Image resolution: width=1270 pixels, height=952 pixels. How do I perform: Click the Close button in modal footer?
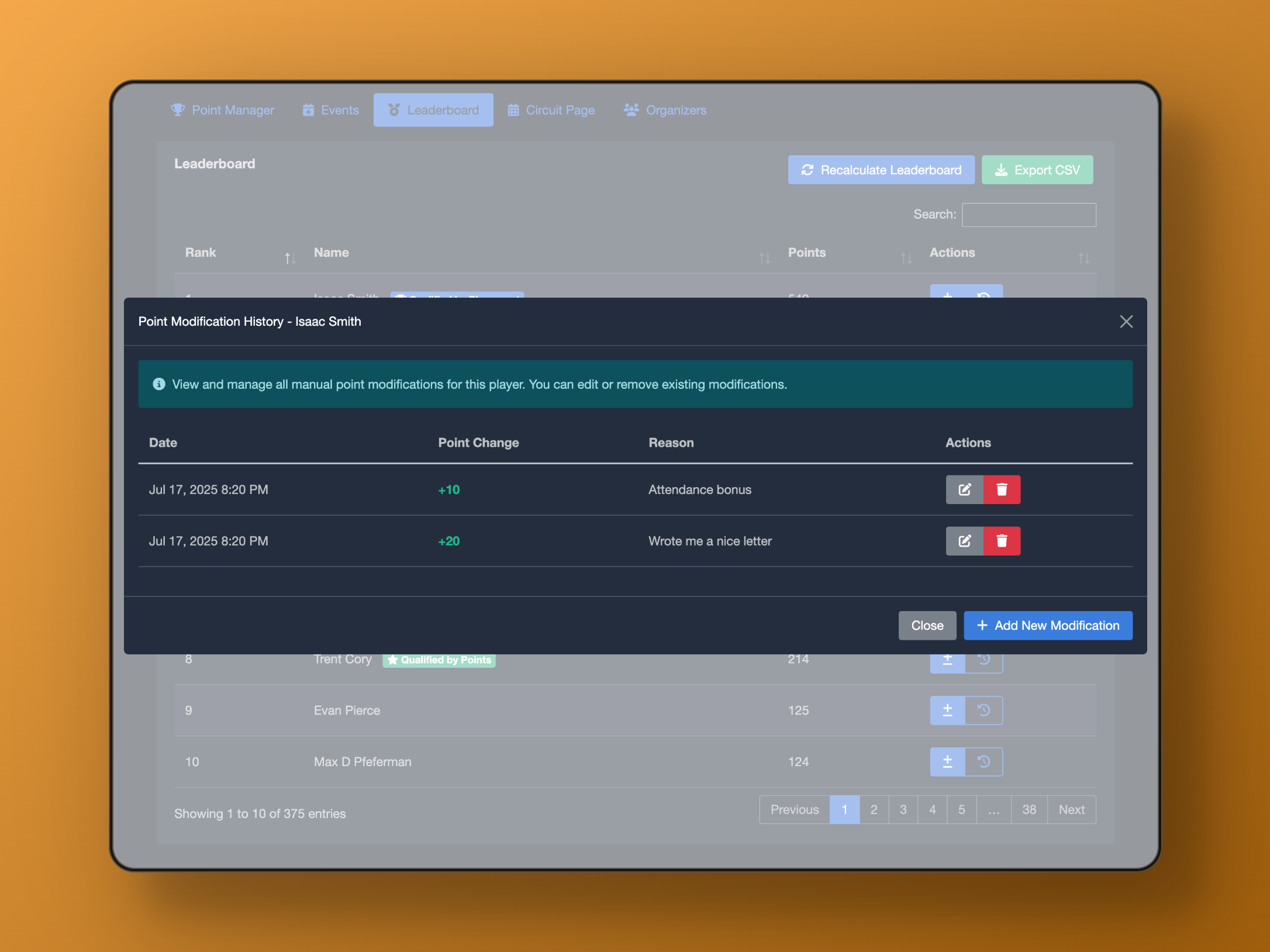(x=927, y=626)
